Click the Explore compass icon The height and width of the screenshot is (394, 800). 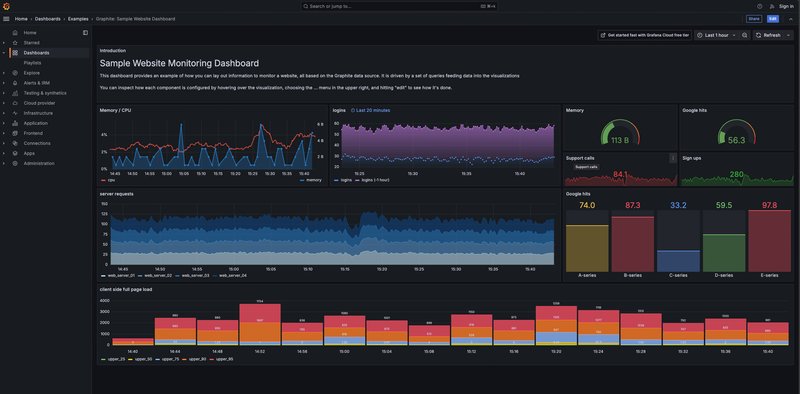click(x=15, y=73)
